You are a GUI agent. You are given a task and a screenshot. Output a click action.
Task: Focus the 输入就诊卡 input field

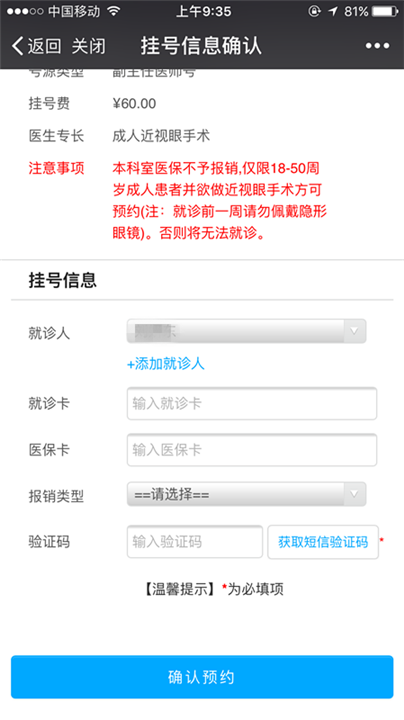coord(252,404)
